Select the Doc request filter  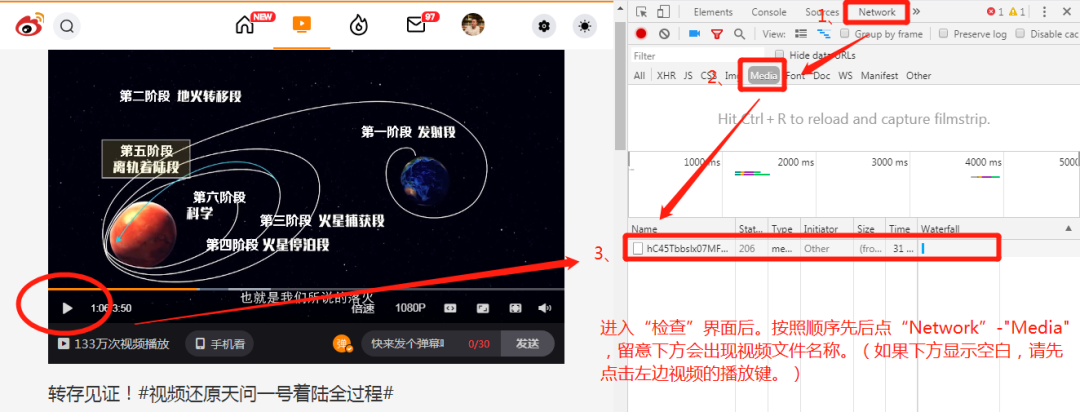coord(822,76)
